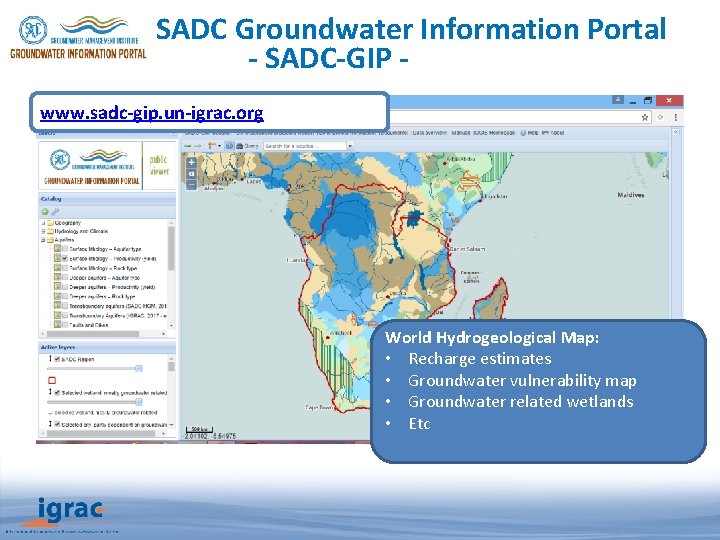Click the Catalog panel header

click(x=107, y=199)
